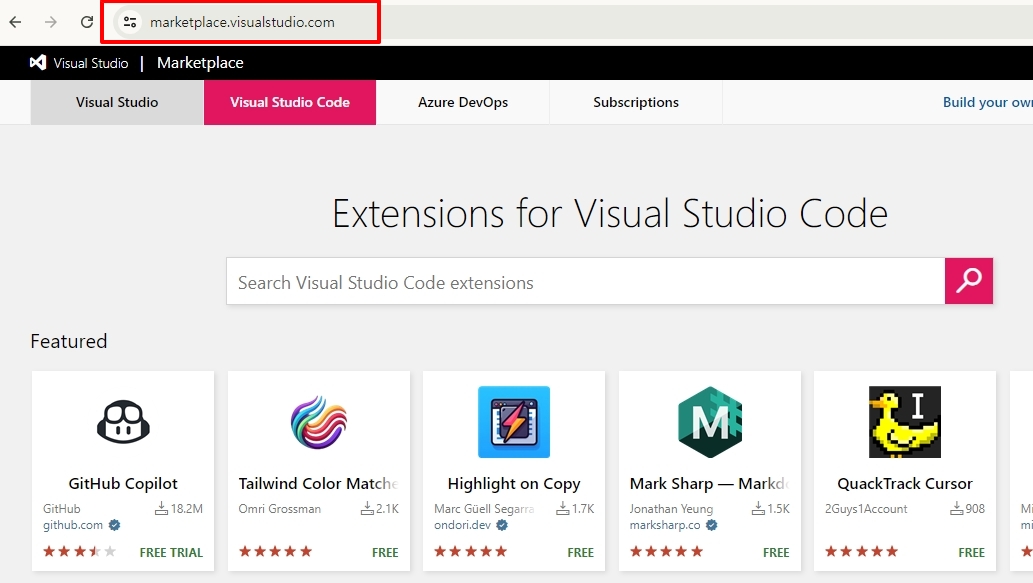Click the 1.7K download icon on Highlight on Copy
The height and width of the screenshot is (583, 1033).
pos(563,509)
